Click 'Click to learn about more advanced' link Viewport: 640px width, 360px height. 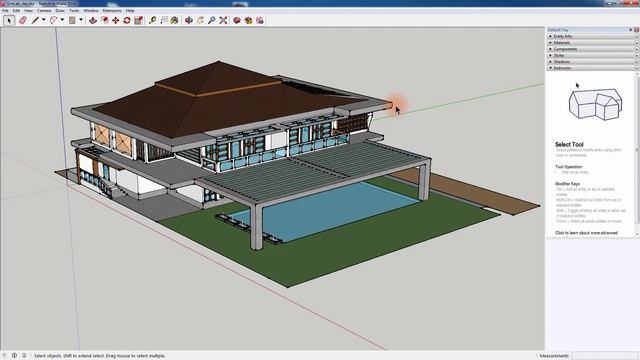(x=586, y=233)
